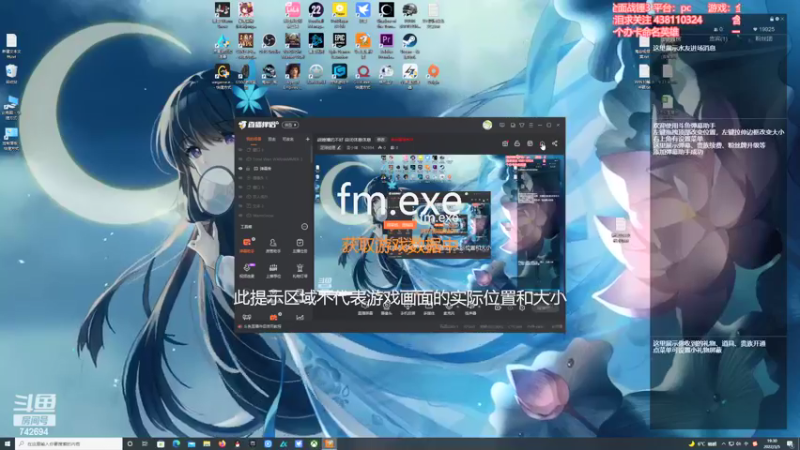Open the crown-shaped tool in the toolbox second row
The height and width of the screenshot is (450, 800).
[273, 269]
